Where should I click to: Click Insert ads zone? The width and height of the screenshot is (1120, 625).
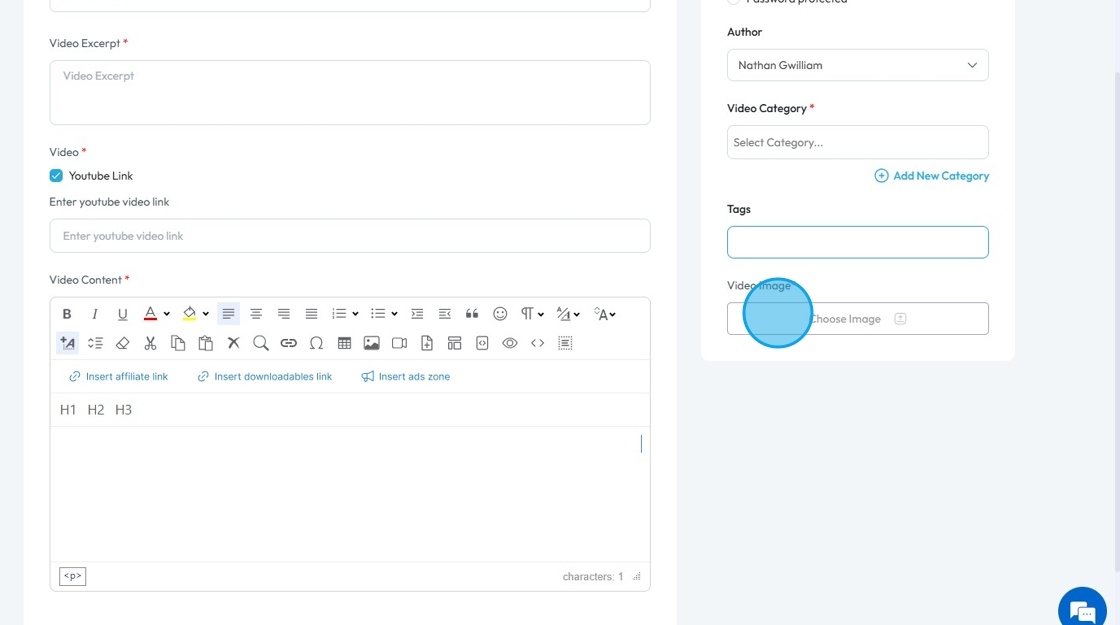[x=406, y=376]
